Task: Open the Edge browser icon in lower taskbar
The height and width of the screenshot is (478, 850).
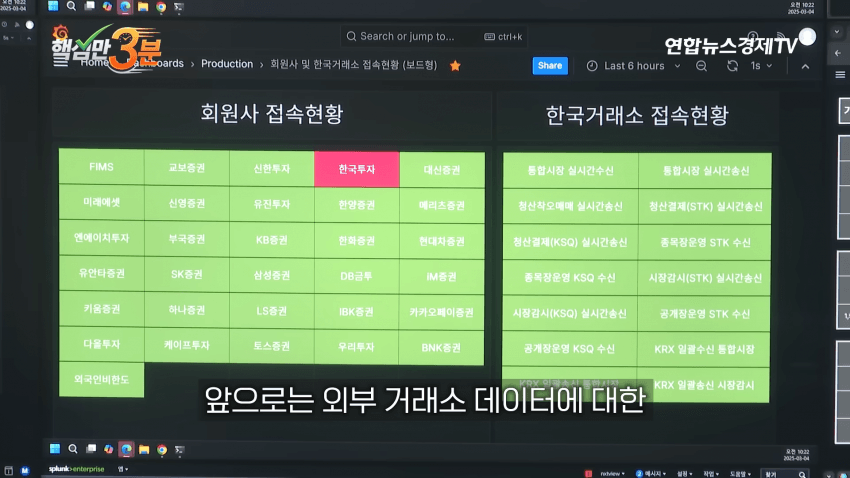Action: [126, 449]
